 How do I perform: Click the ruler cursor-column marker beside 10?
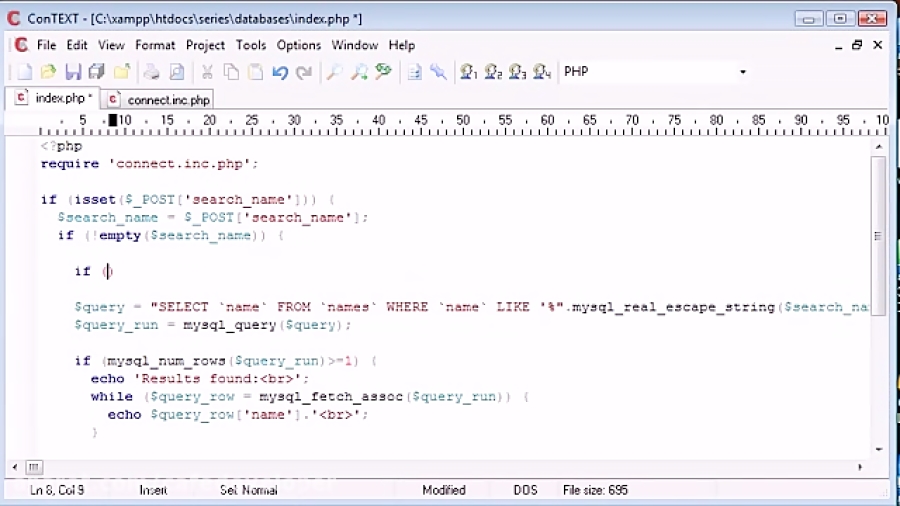tap(113, 120)
